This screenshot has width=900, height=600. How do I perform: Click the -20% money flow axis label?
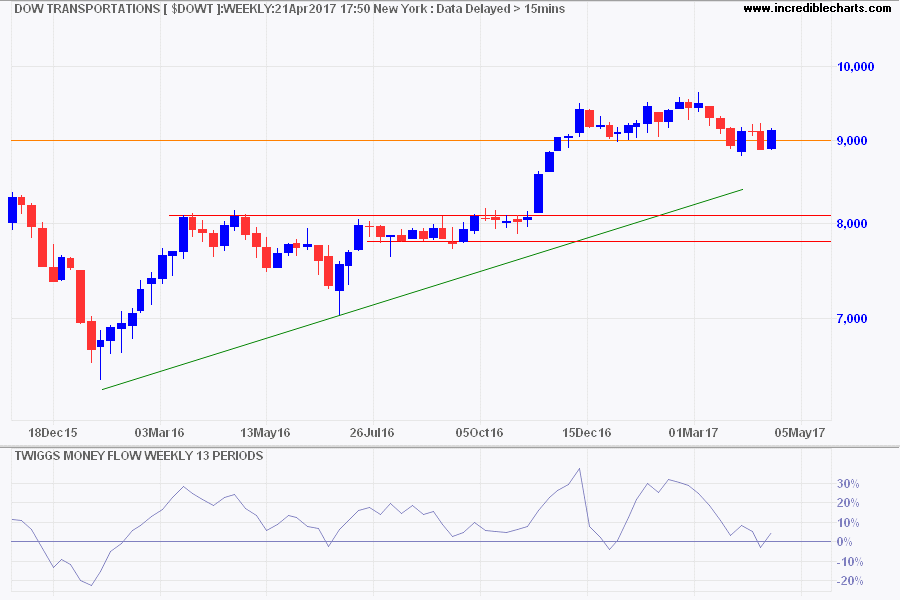(848, 581)
